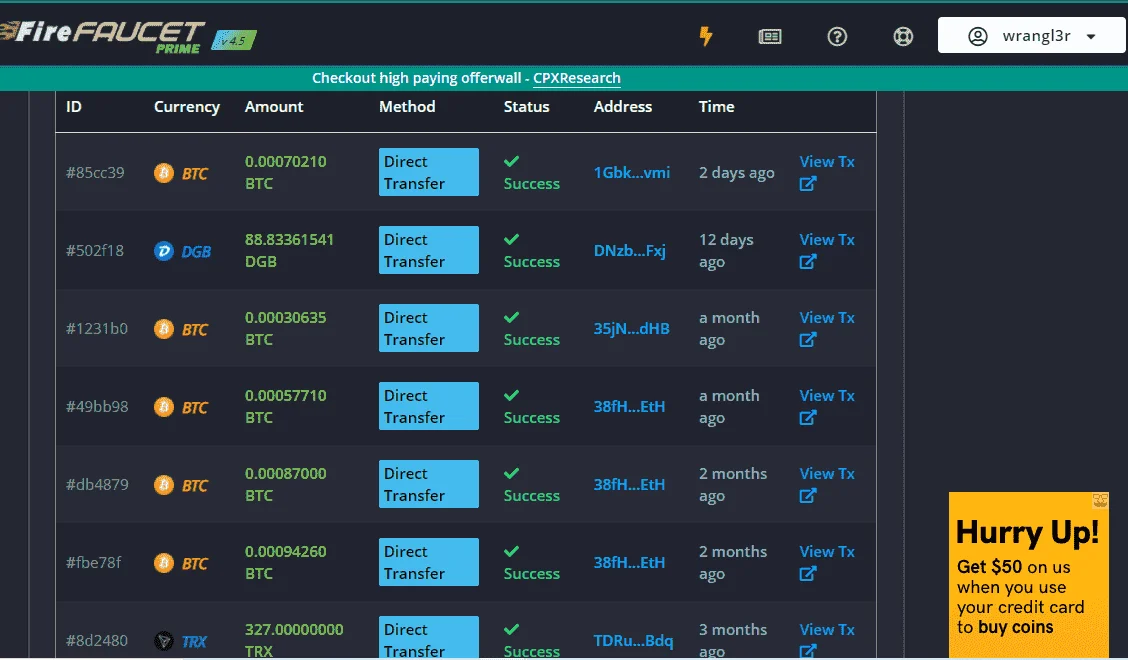The height and width of the screenshot is (660, 1128).
Task: Click Direct Transfer badge in row #1231b0
Action: 429,328
